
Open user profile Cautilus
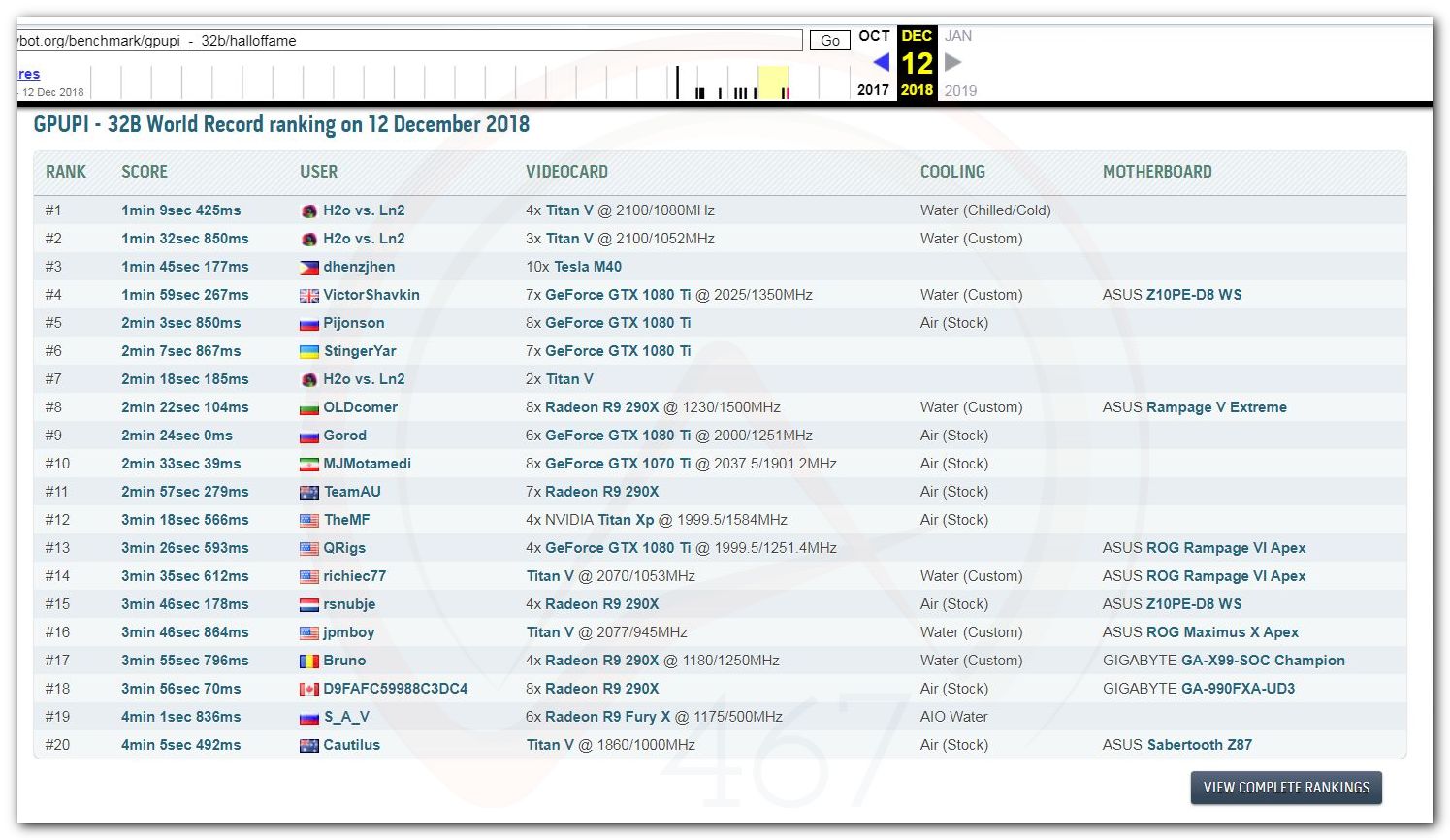pyautogui.click(x=352, y=745)
